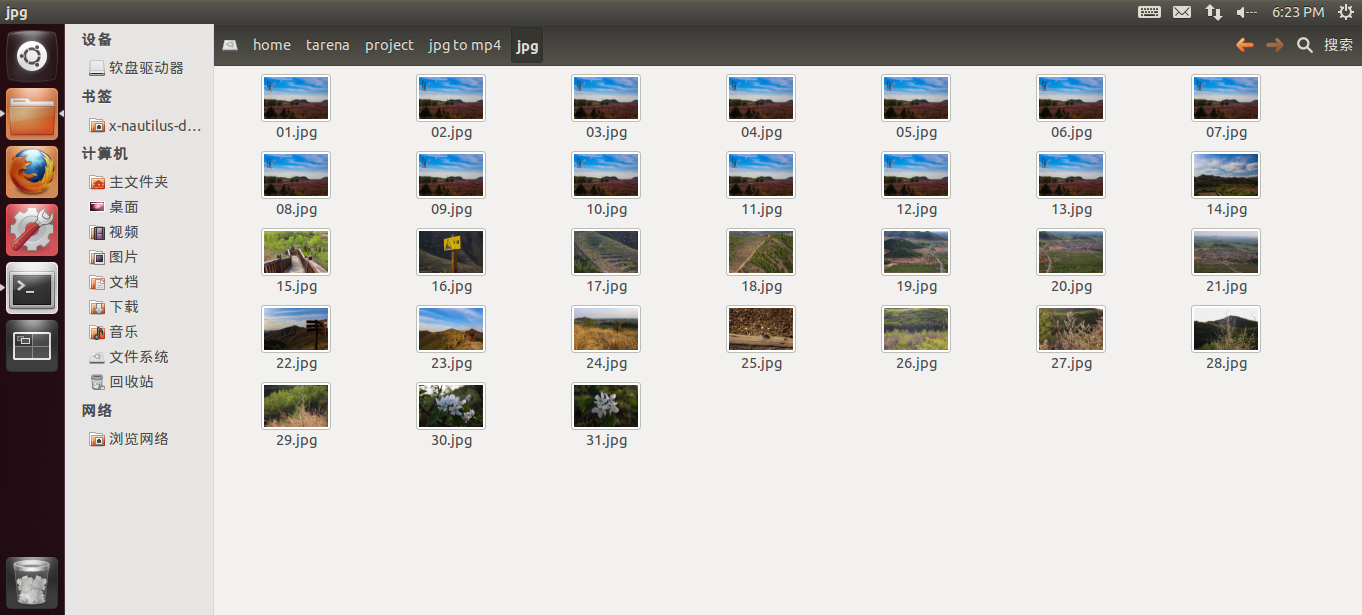Open 文件系统 file system in sidebar
1362x615 pixels.
[129, 357]
